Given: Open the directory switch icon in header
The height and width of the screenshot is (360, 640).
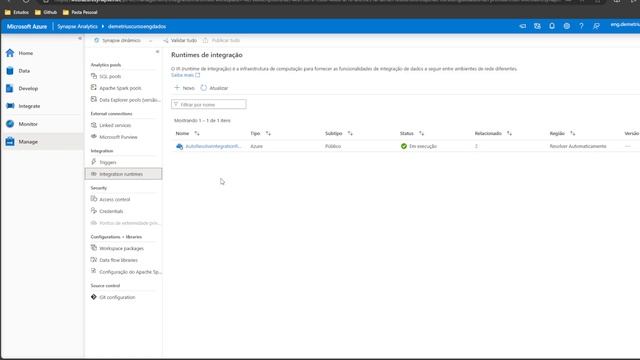Looking at the screenshot, I should [537, 26].
